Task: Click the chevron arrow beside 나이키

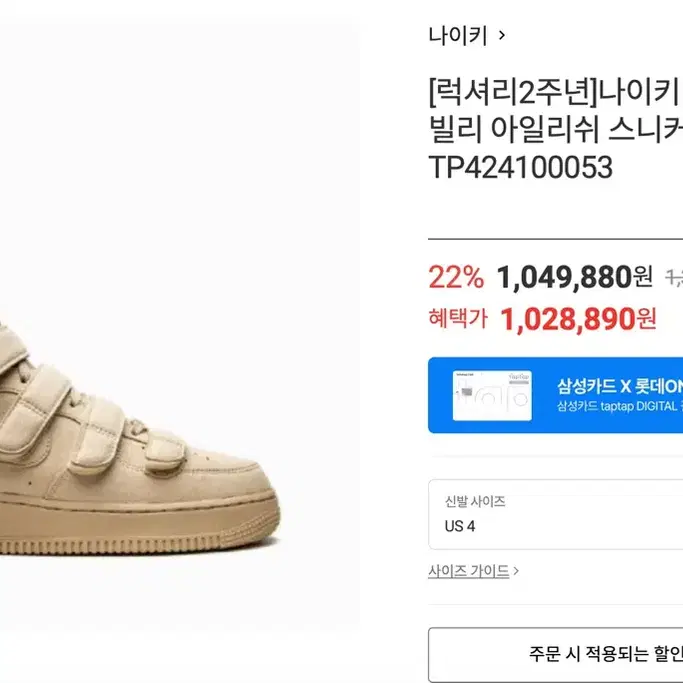Action: click(502, 35)
